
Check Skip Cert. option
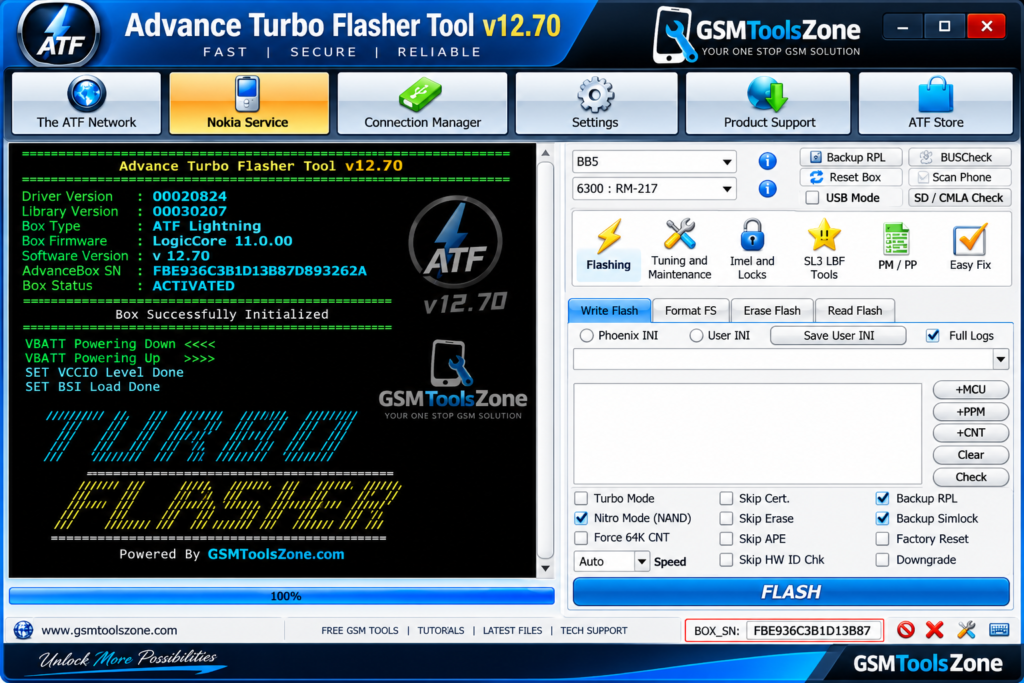click(726, 498)
